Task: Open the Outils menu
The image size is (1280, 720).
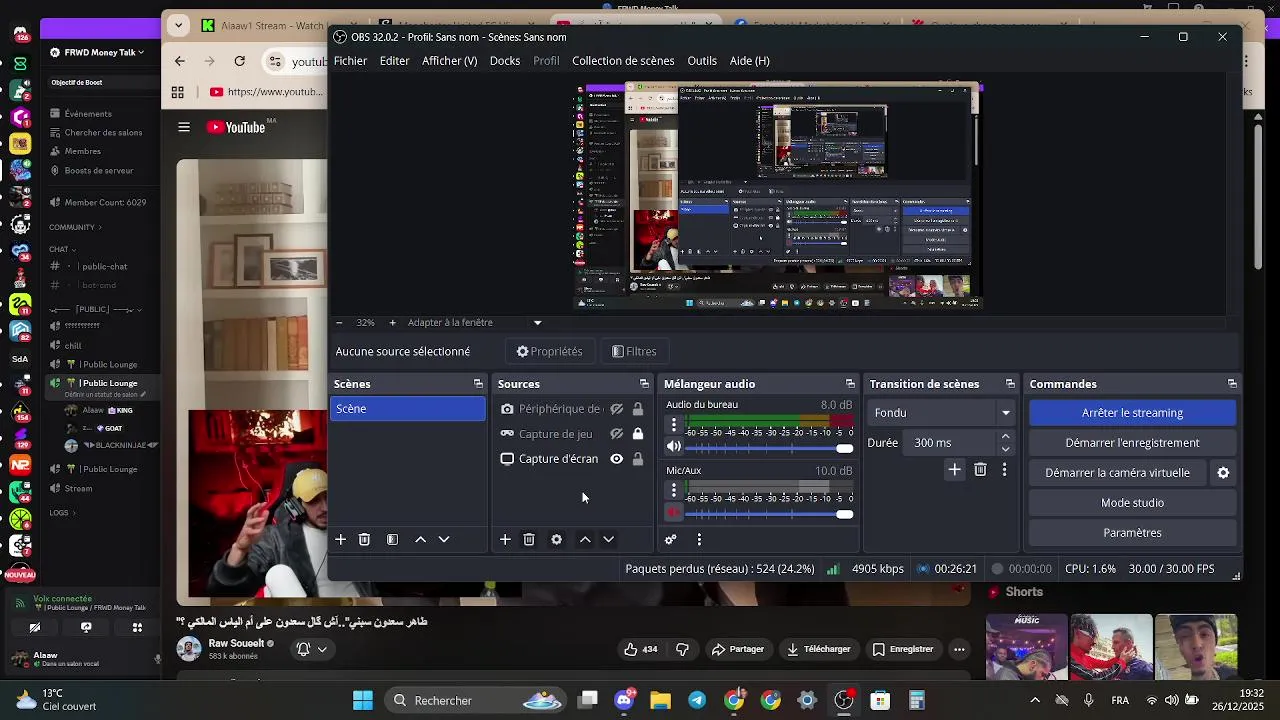Action: tap(702, 61)
